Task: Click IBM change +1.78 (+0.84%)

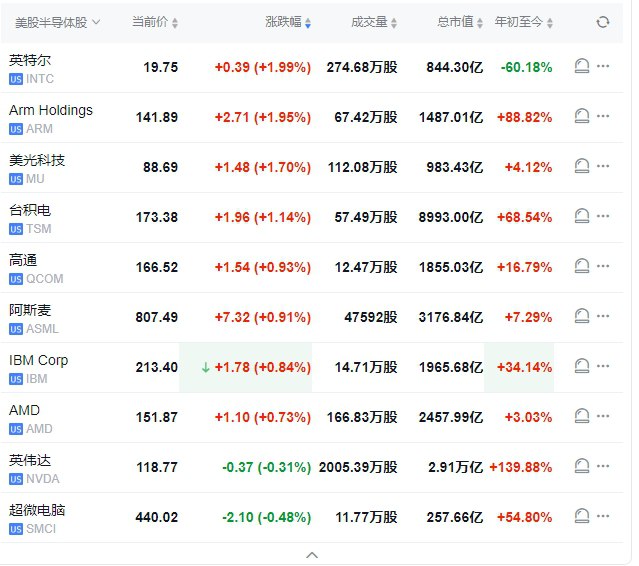Action: pyautogui.click(x=263, y=368)
